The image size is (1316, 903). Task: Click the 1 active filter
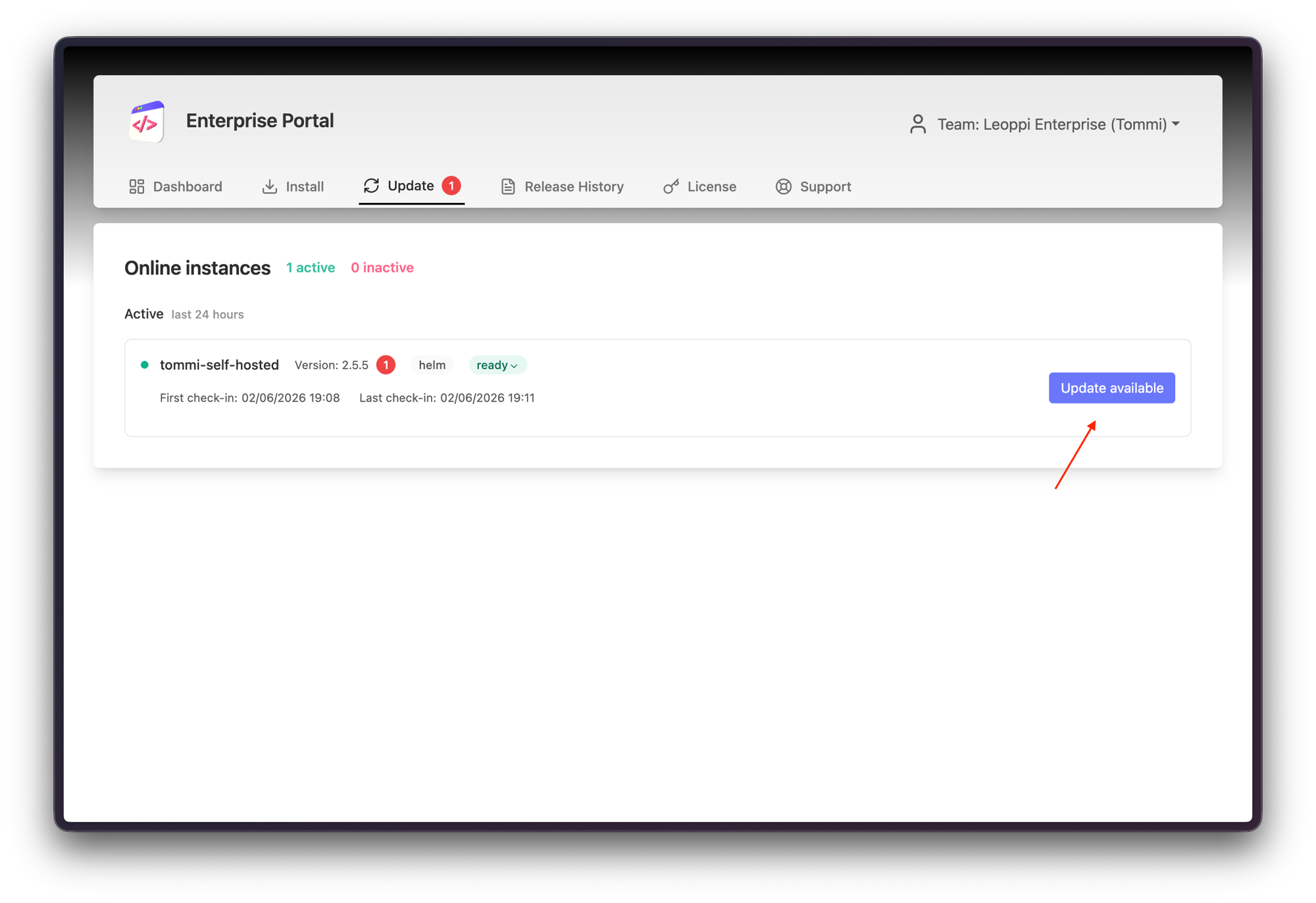(x=311, y=267)
